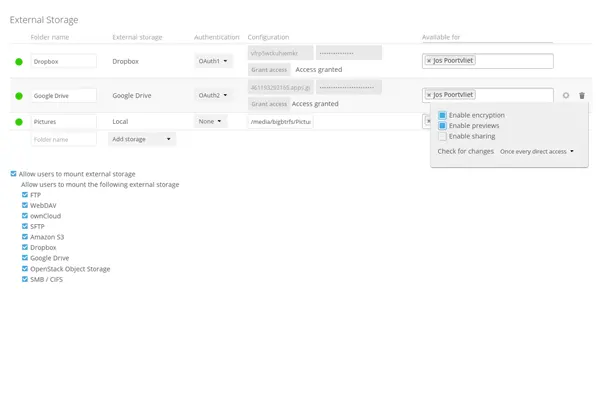Click Grant access button for Dropbox
The width and height of the screenshot is (600, 400).
[269, 70]
